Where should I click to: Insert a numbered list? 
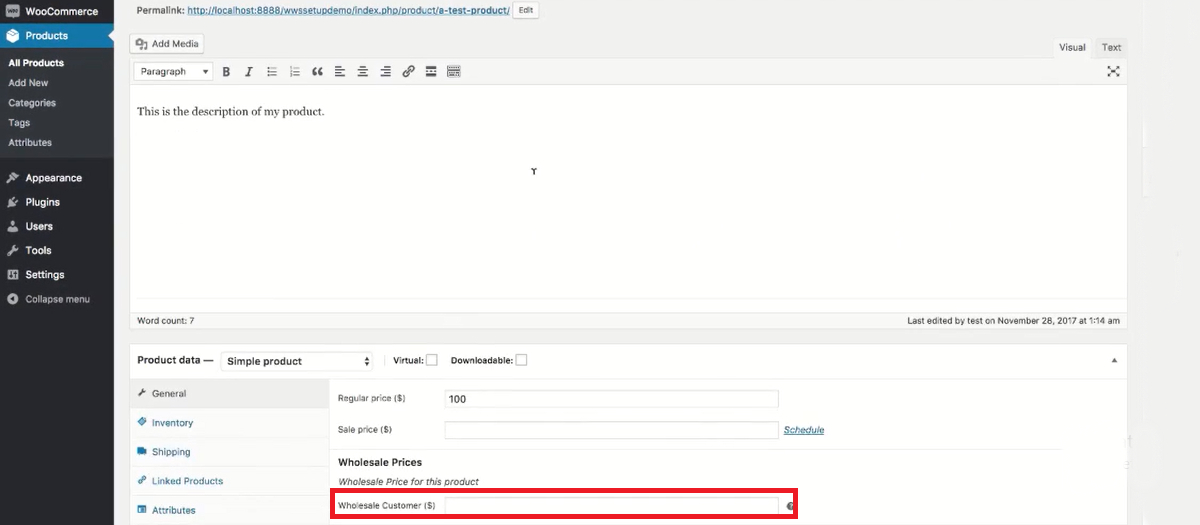click(x=295, y=72)
